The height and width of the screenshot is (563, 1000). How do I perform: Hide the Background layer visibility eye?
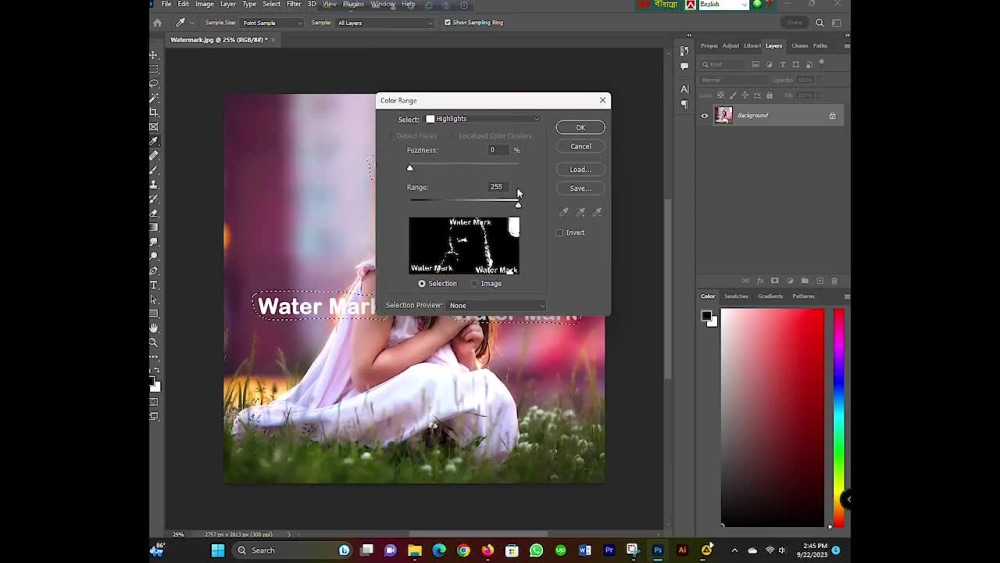point(705,115)
